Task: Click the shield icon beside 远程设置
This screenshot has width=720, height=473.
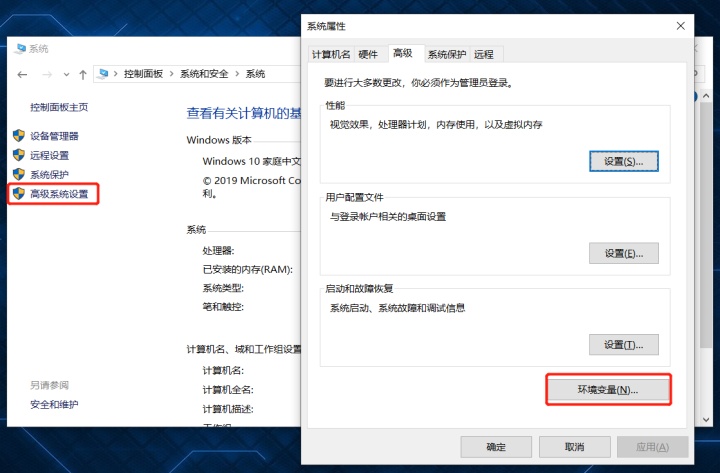Action: tap(19, 155)
